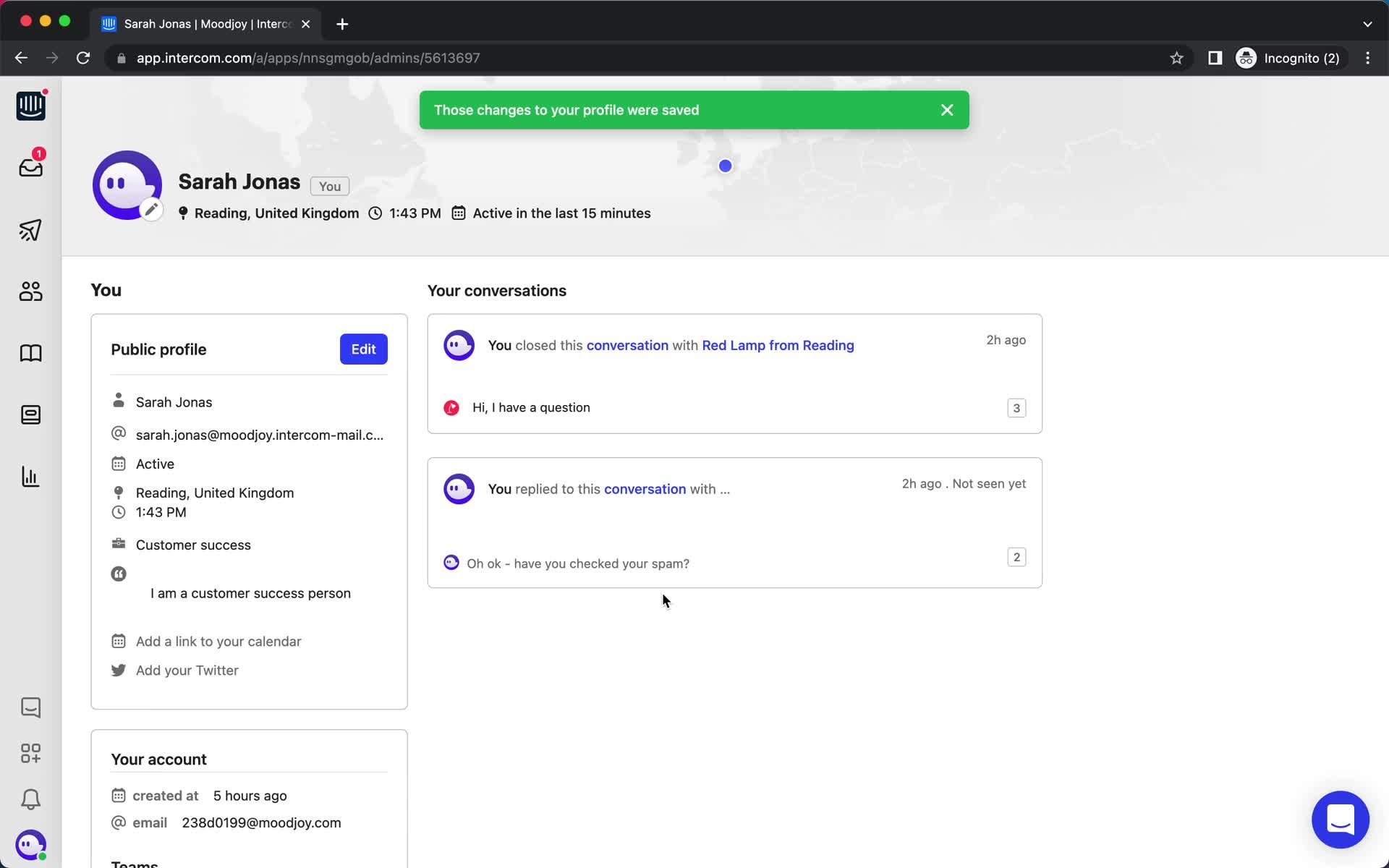Click message count badge 3
Viewport: 1389px width, 868px height.
point(1016,408)
